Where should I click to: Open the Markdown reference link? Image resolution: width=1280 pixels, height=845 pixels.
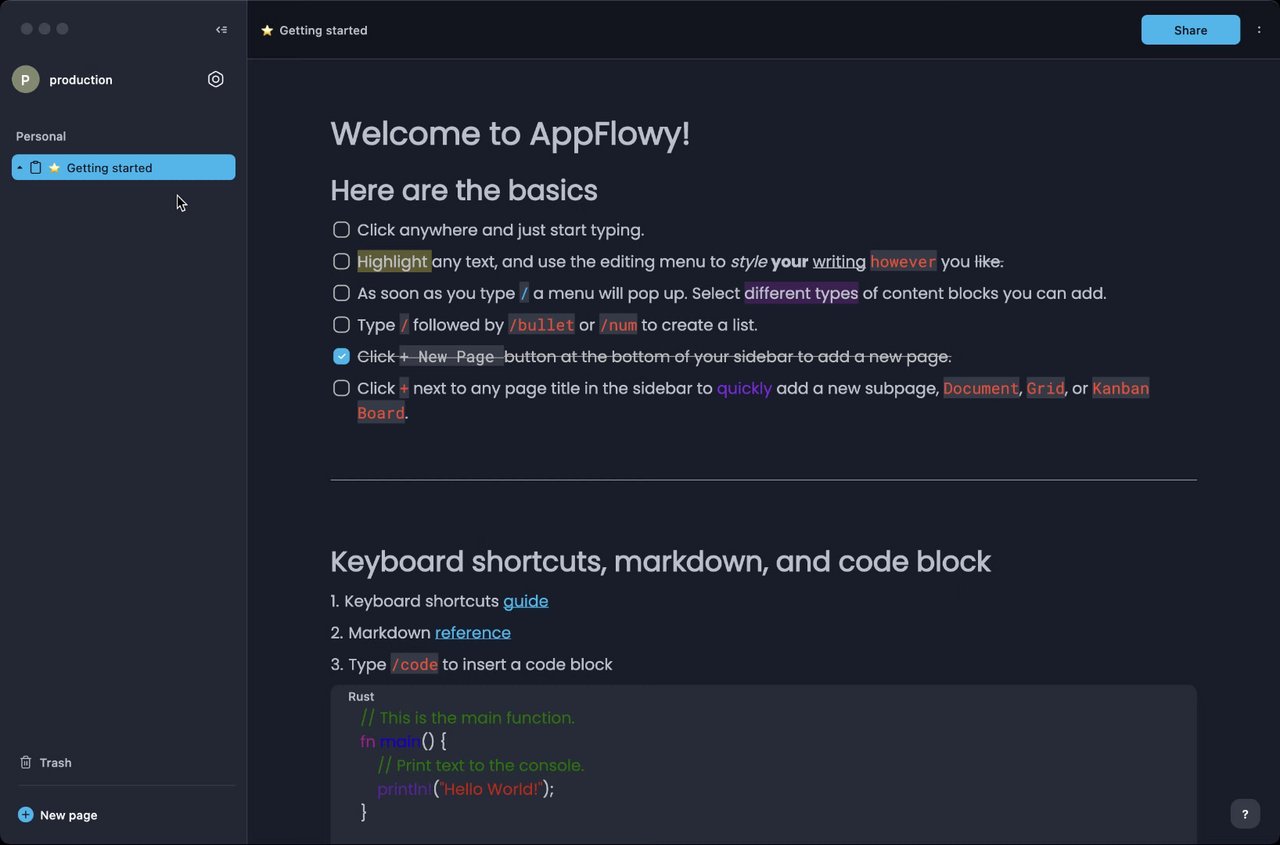(x=472, y=633)
